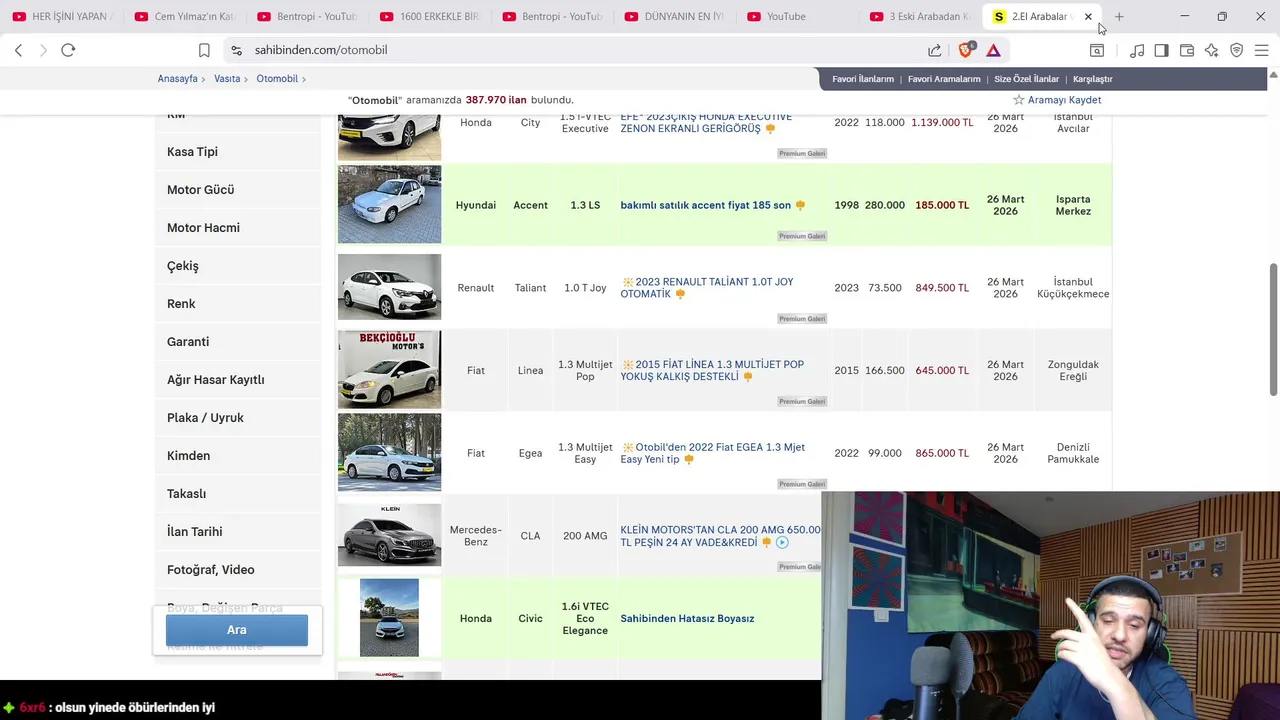Reload the sahibinden page
Screen dimensions: 1280x720
point(68,50)
